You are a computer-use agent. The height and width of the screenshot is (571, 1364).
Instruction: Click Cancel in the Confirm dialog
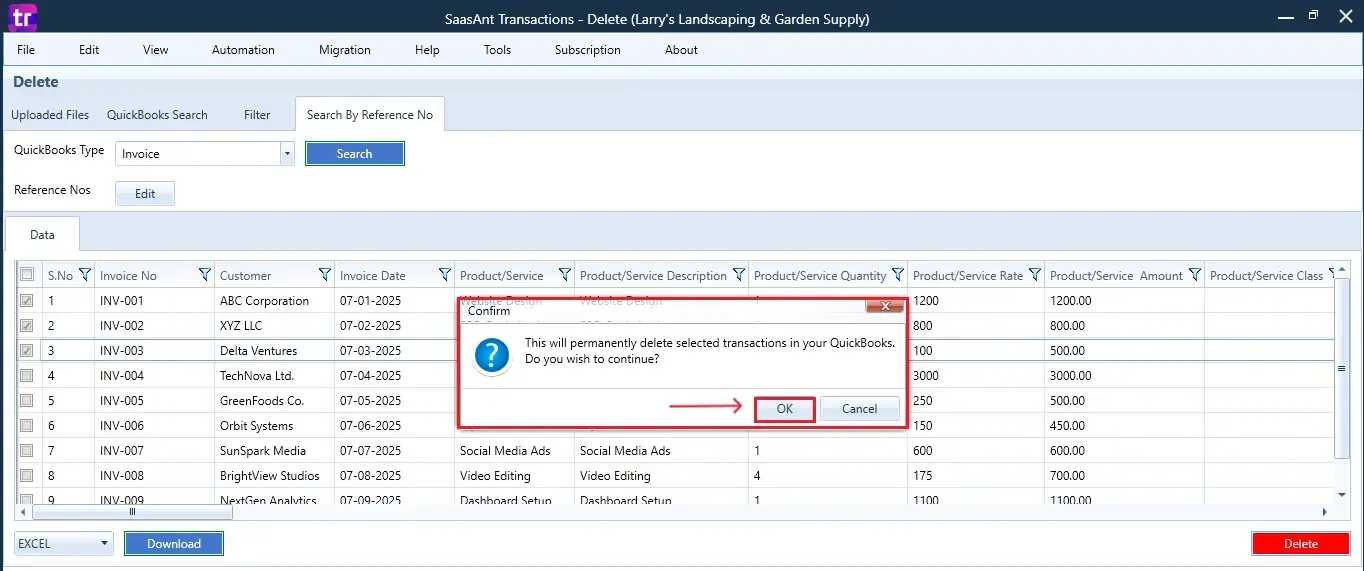pos(860,409)
